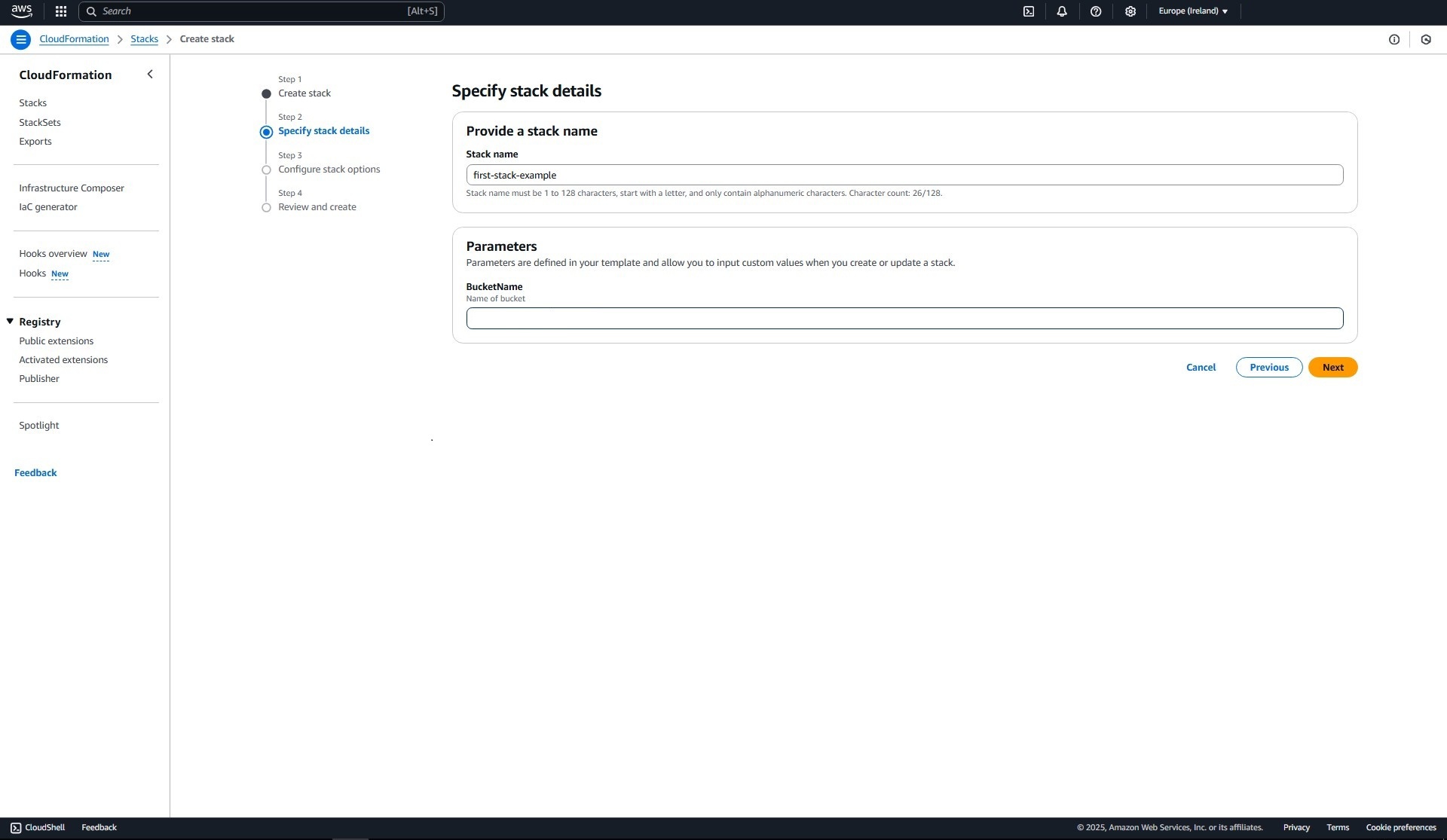Select Step 1 Create stack indicator

(x=304, y=93)
